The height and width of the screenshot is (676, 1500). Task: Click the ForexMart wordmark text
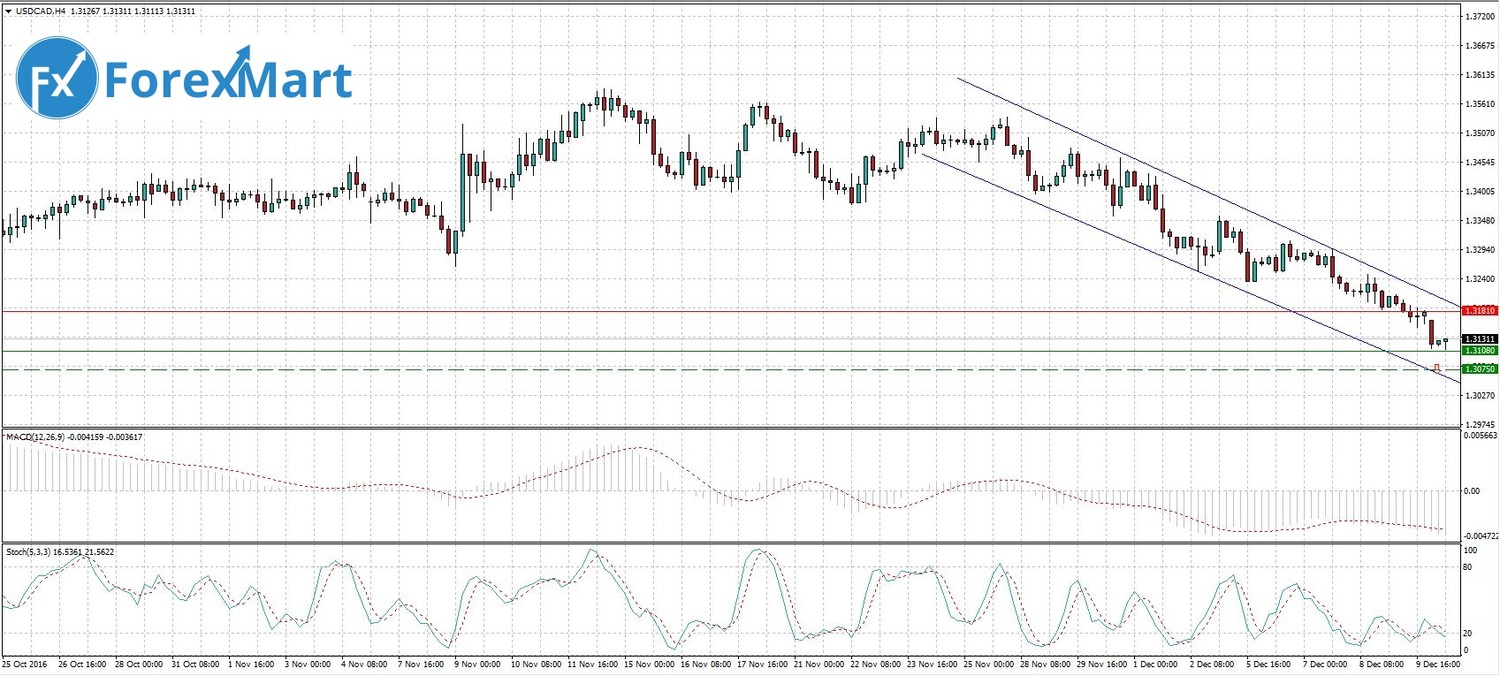(228, 80)
